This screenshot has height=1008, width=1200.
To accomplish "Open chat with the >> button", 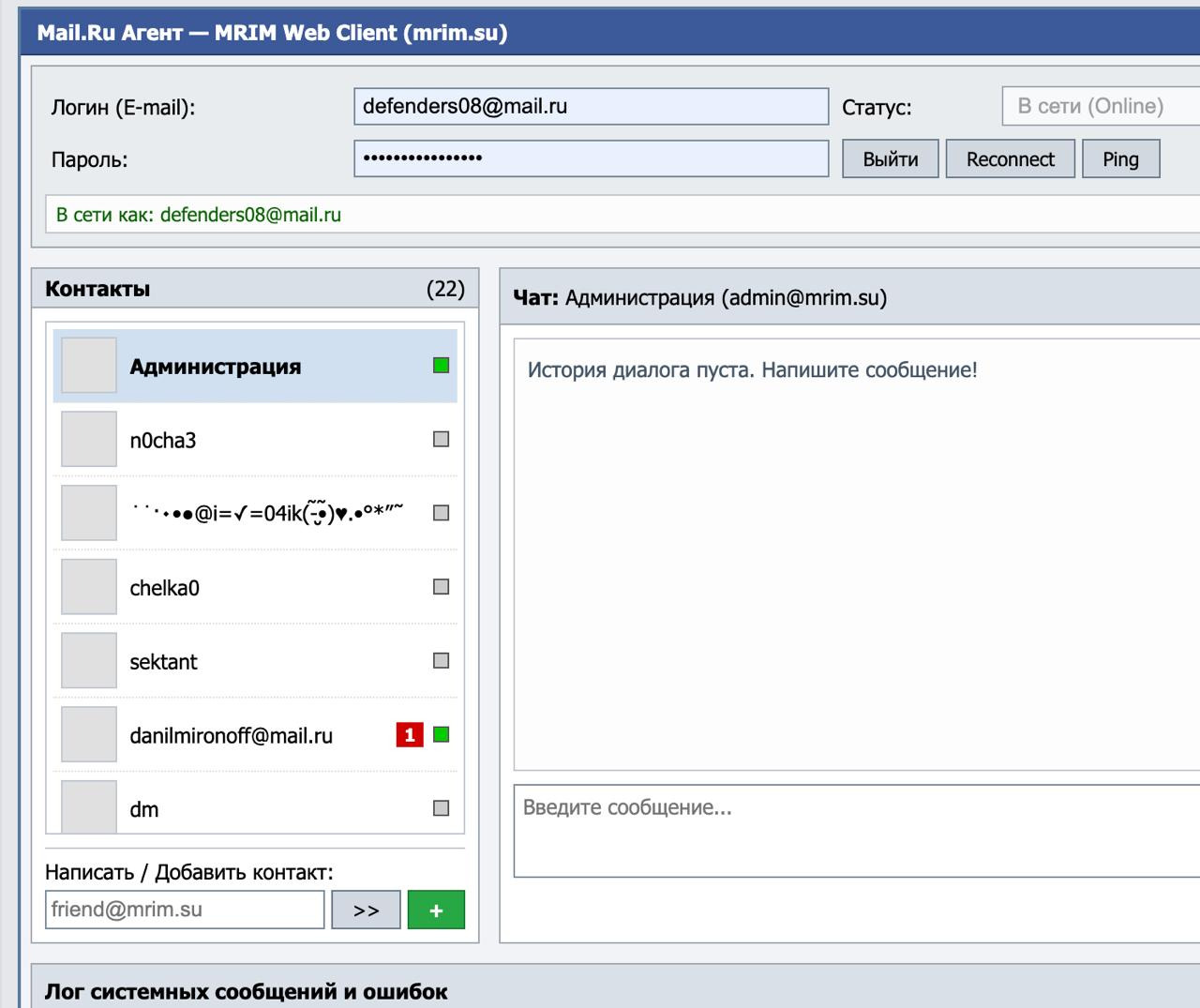I will click(367, 910).
